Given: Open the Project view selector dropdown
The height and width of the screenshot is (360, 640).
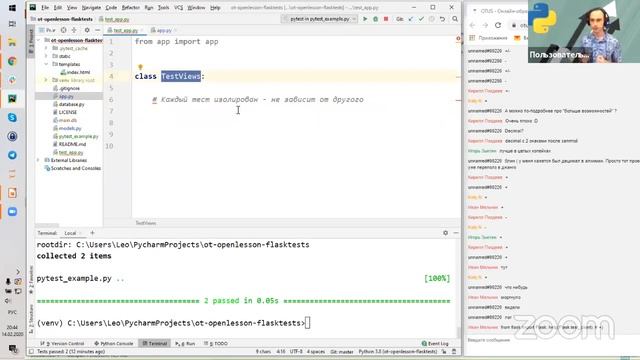Looking at the screenshot, I should pyautogui.click(x=47, y=30).
